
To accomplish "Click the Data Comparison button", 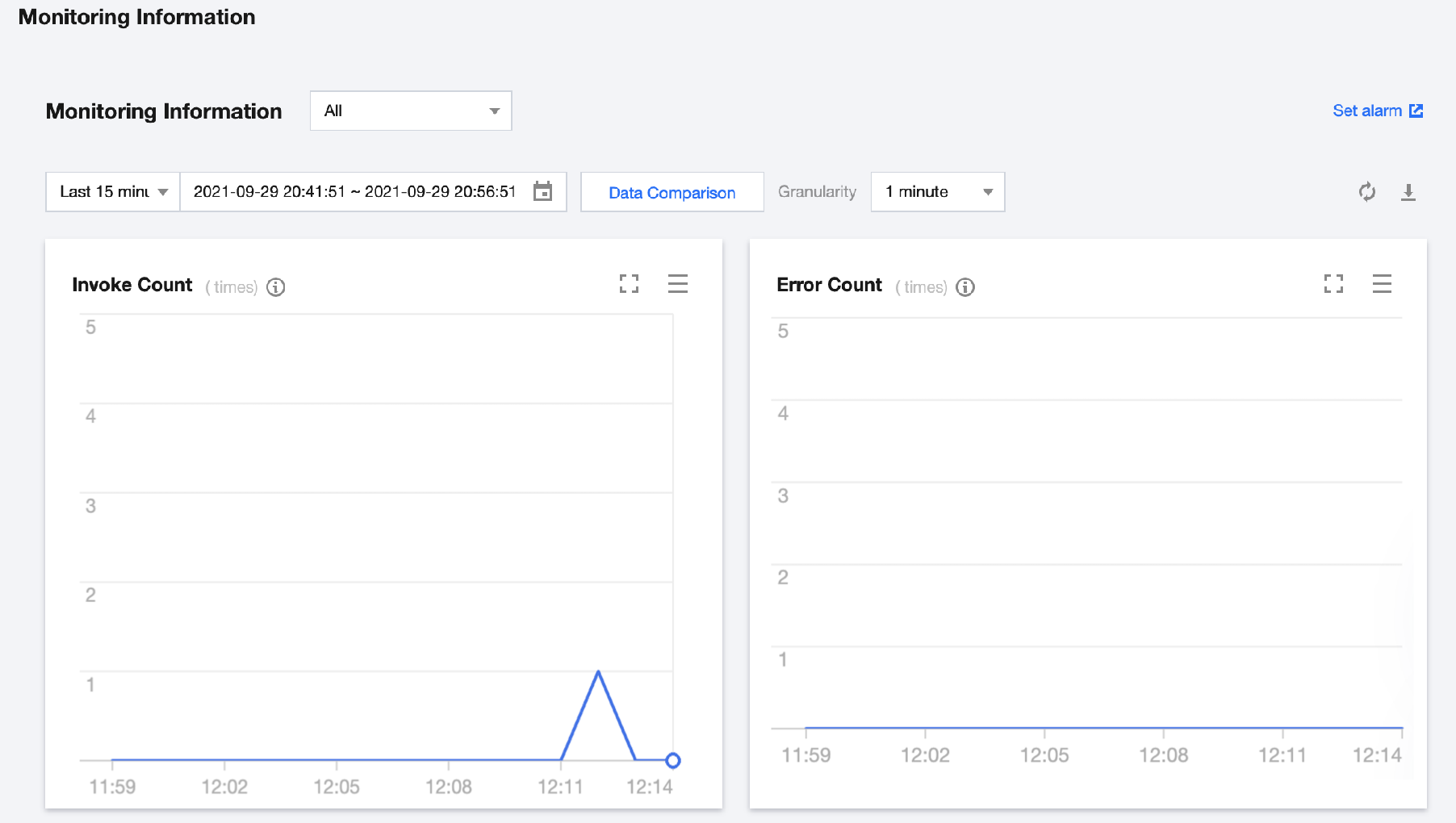I will (672, 192).
